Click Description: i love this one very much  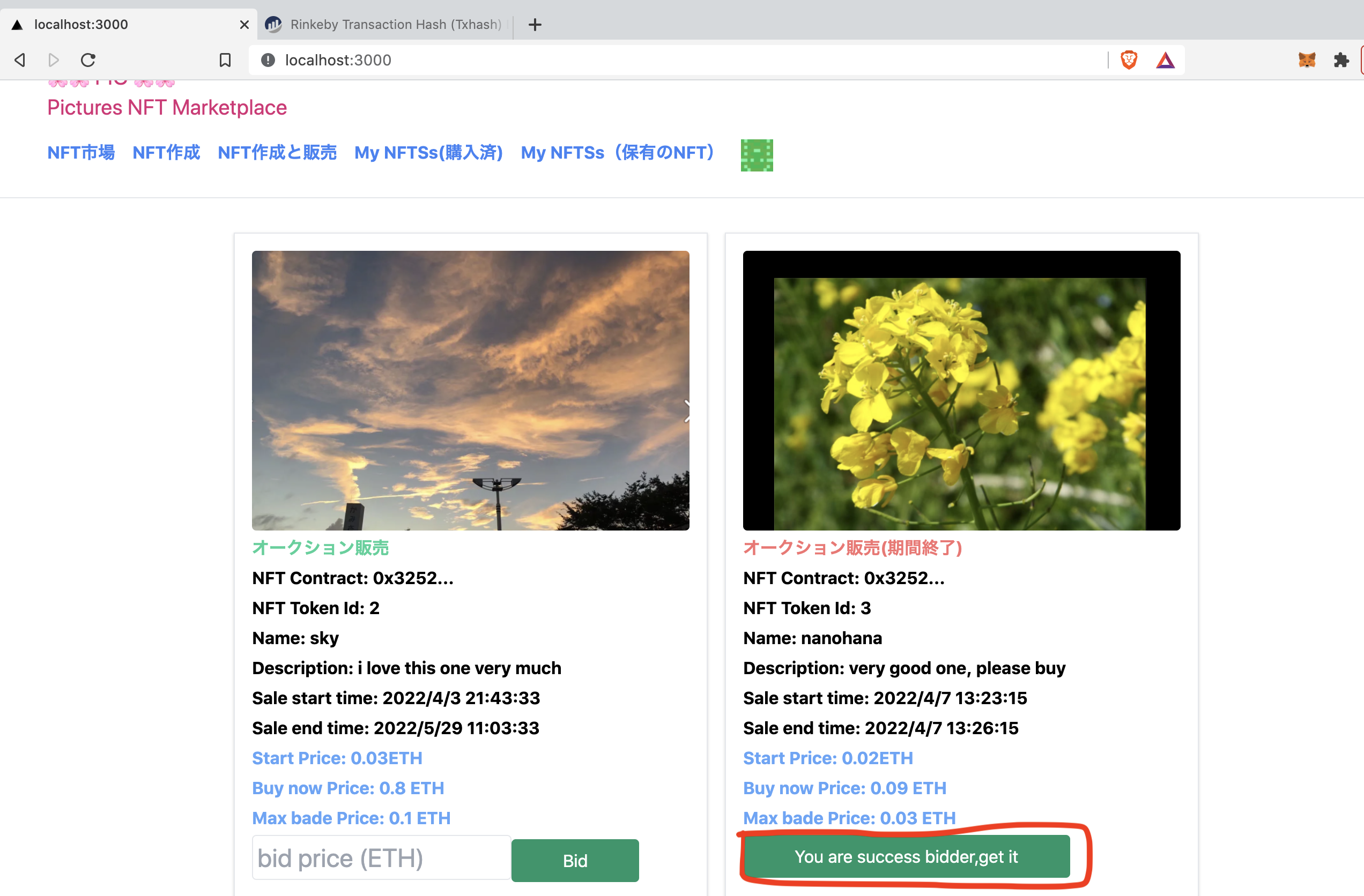coord(407,668)
